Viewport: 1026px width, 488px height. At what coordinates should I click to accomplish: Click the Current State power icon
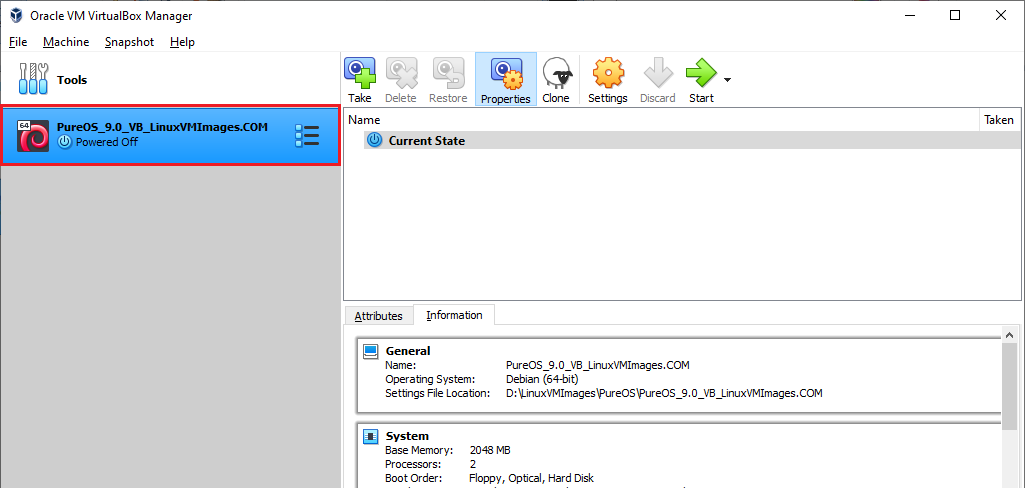(x=374, y=140)
